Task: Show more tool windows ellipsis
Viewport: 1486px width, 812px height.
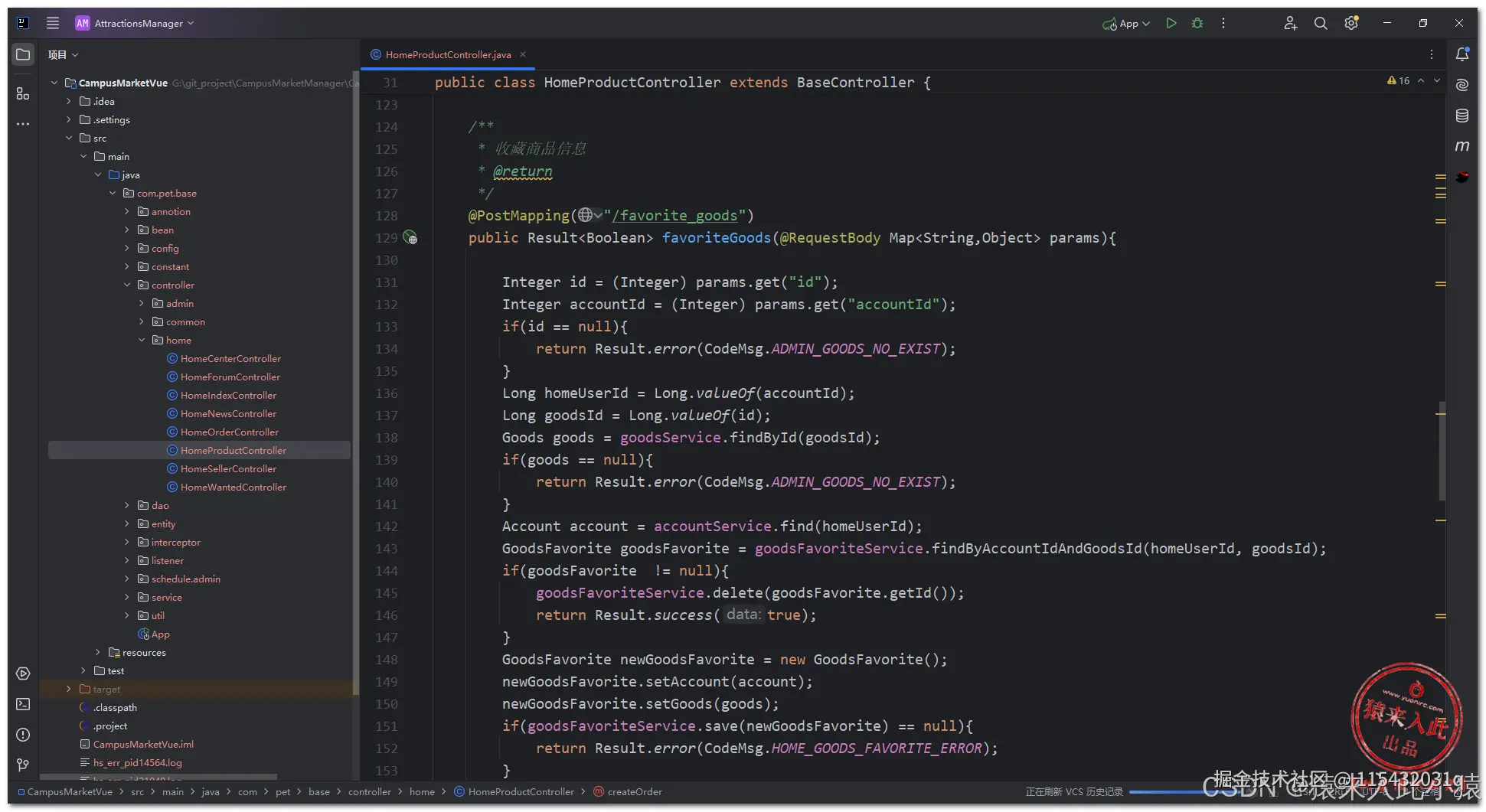Action: 23,124
